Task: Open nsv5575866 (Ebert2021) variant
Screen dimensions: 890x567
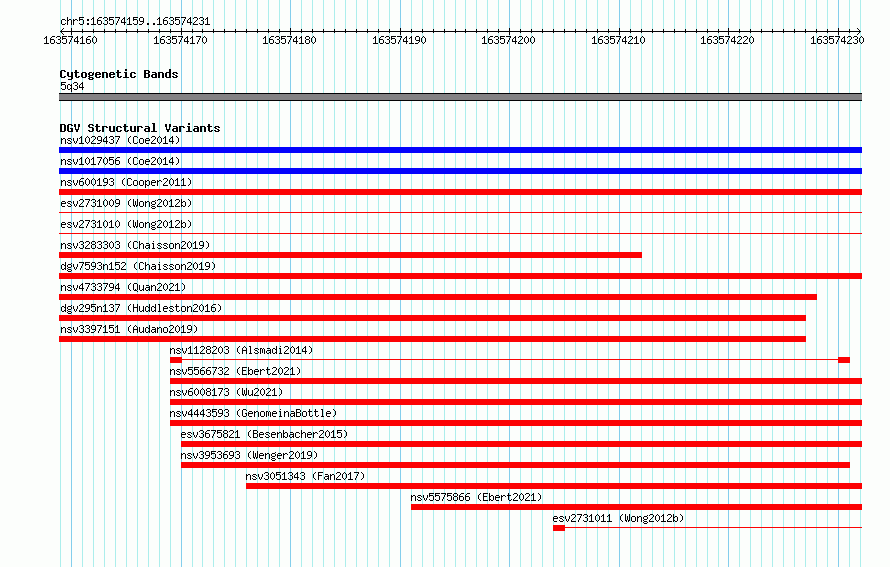Action: pos(476,497)
